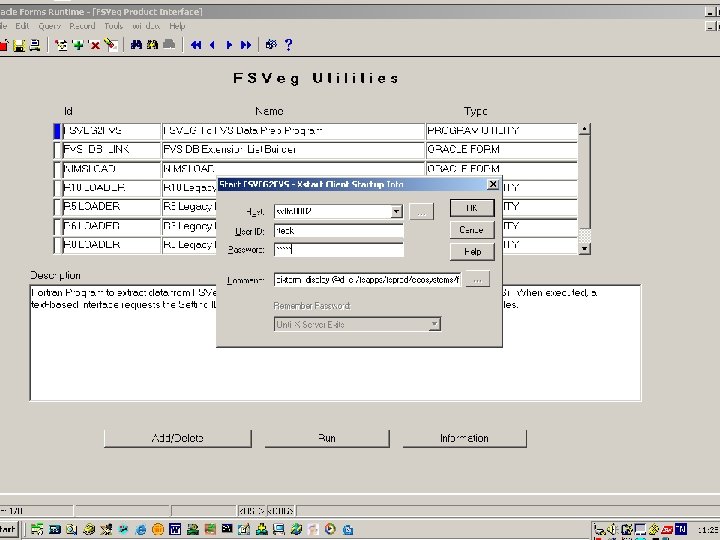Click the red Delete Record icon
This screenshot has width=720, height=540.
click(x=94, y=45)
